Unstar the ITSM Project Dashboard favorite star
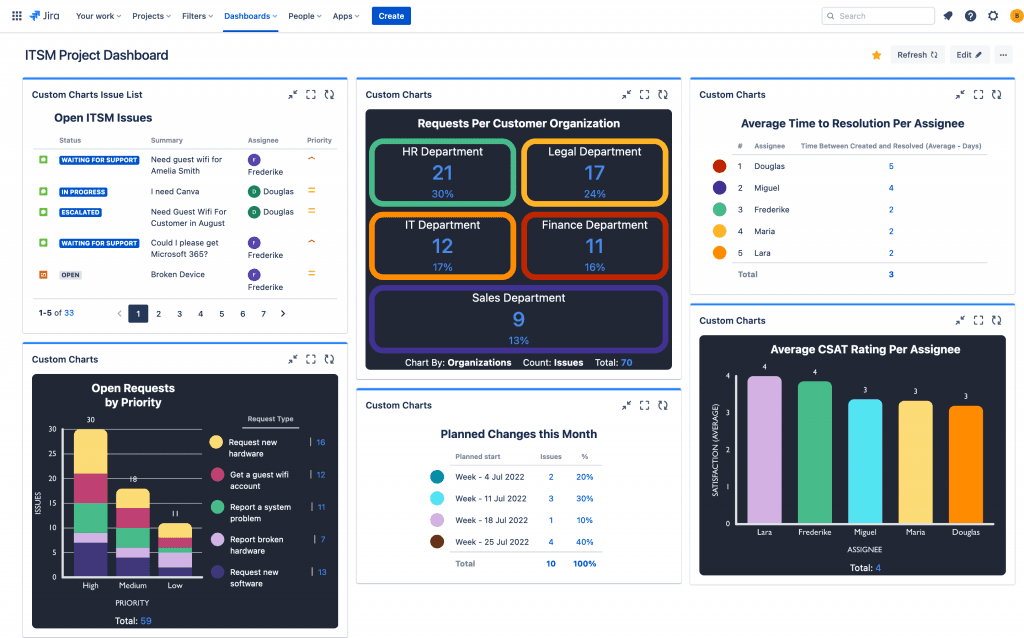The height and width of the screenshot is (638, 1024). pyautogui.click(x=876, y=55)
